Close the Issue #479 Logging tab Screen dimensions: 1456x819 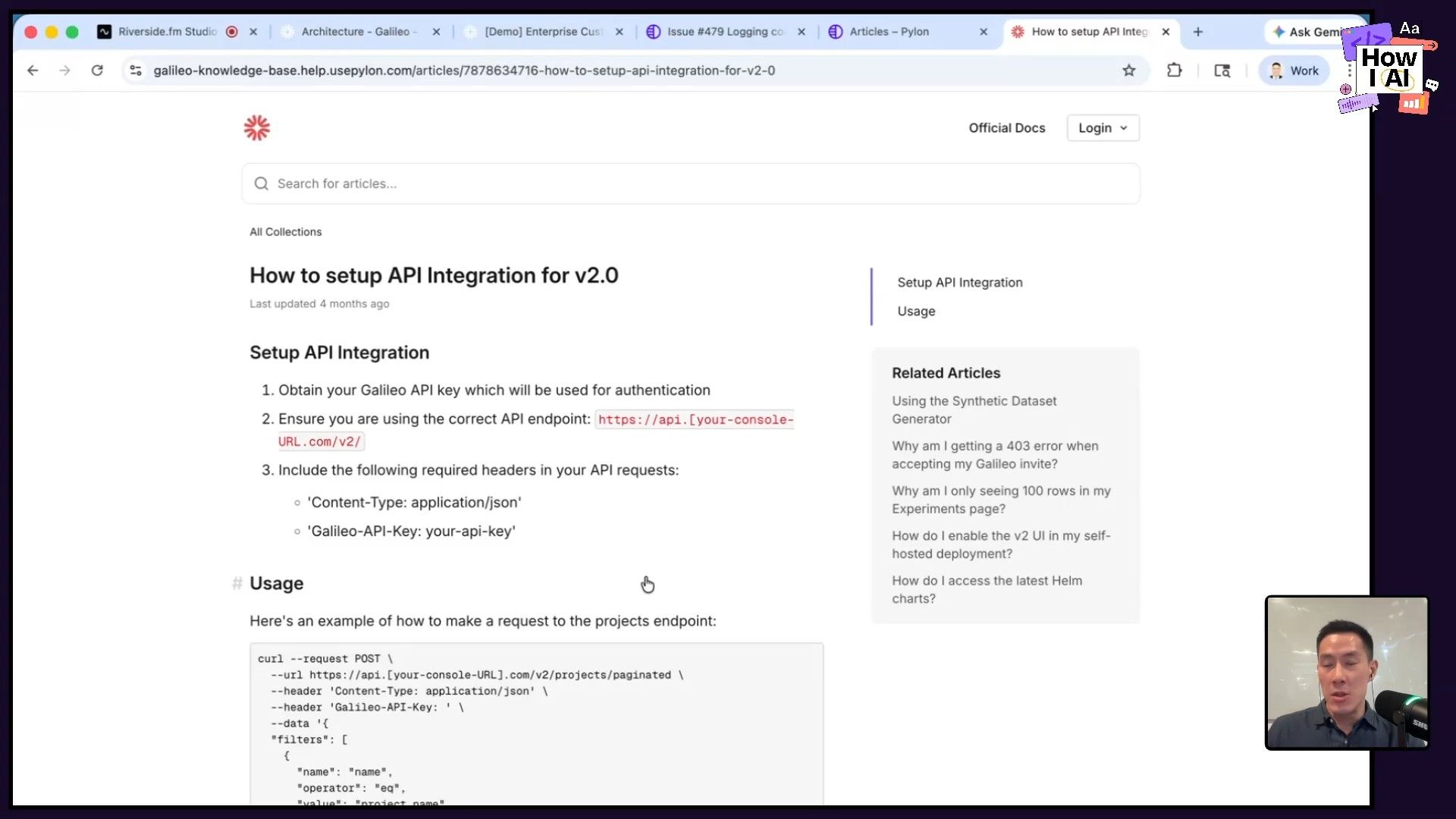click(x=802, y=32)
